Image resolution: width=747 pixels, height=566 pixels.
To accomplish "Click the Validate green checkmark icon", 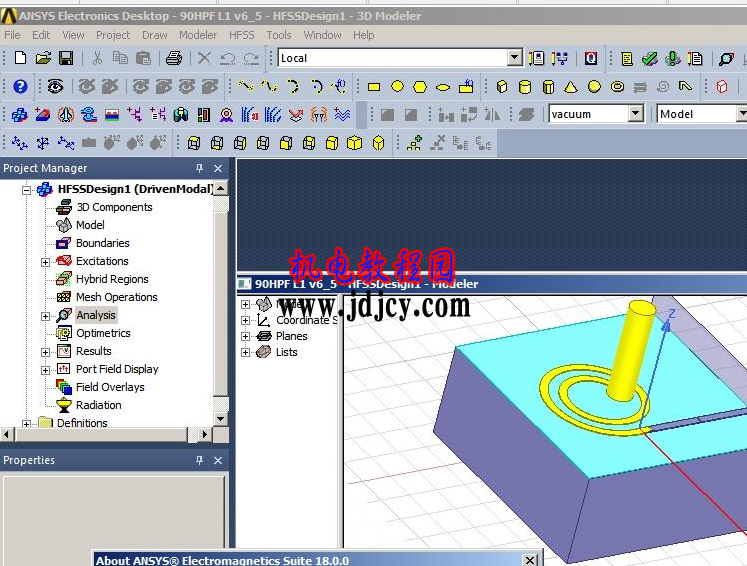I will 650,59.
